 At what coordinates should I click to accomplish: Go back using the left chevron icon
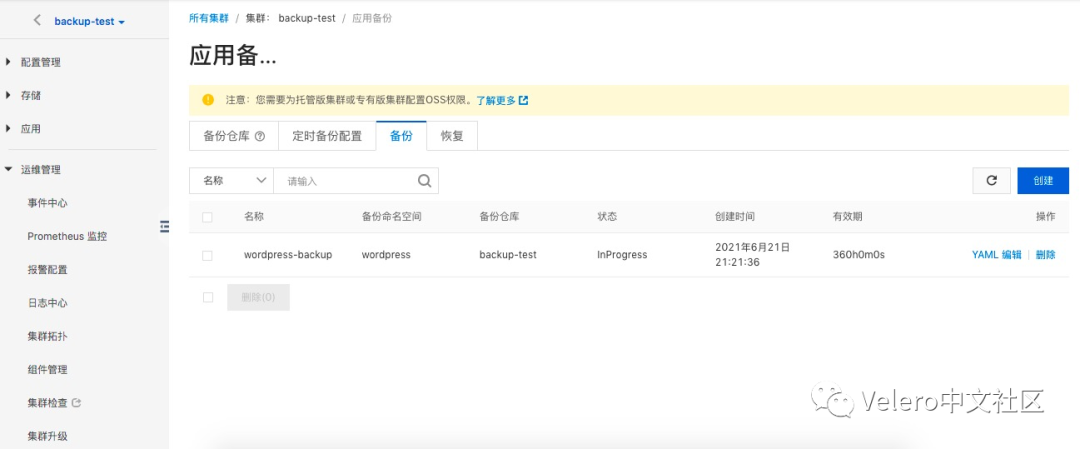click(x=37, y=21)
